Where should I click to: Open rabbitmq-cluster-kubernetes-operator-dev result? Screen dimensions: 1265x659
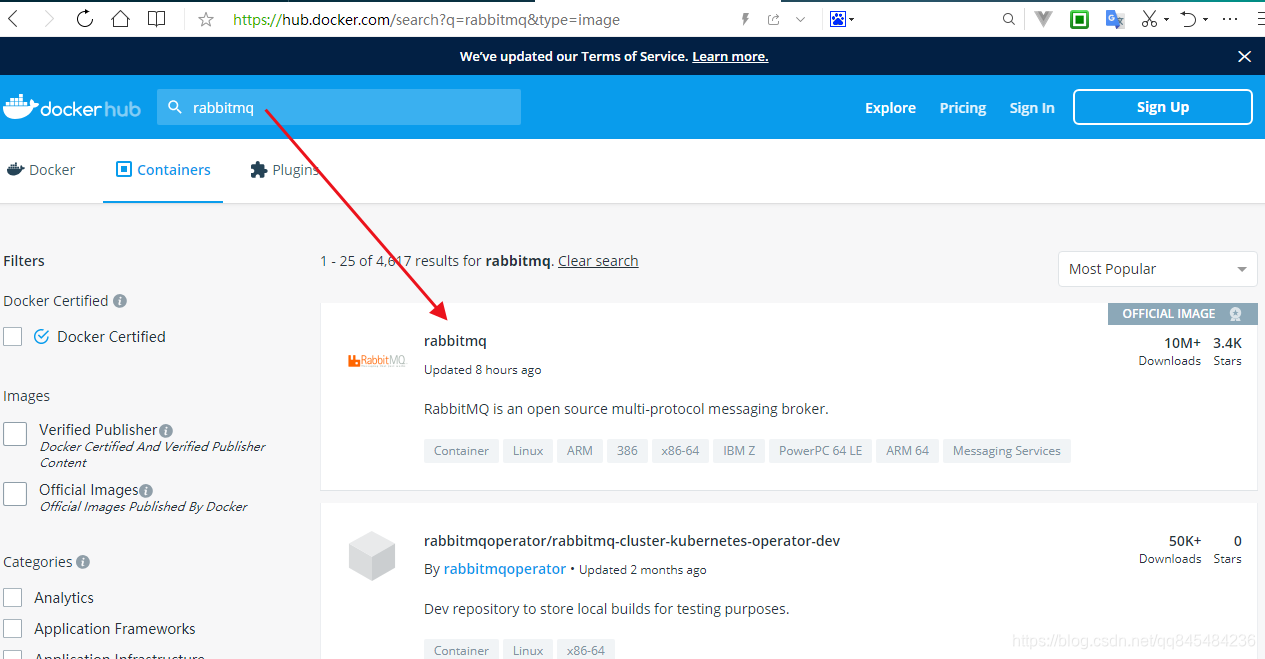(x=632, y=541)
